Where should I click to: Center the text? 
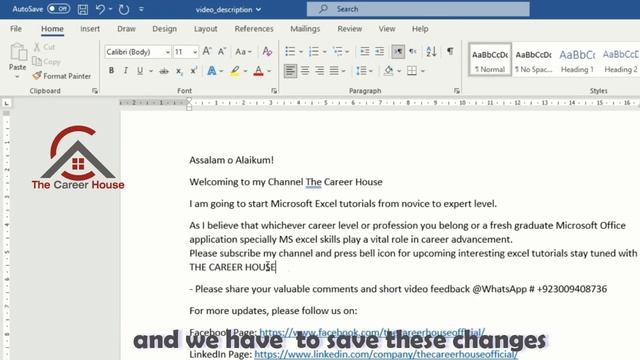click(305, 71)
